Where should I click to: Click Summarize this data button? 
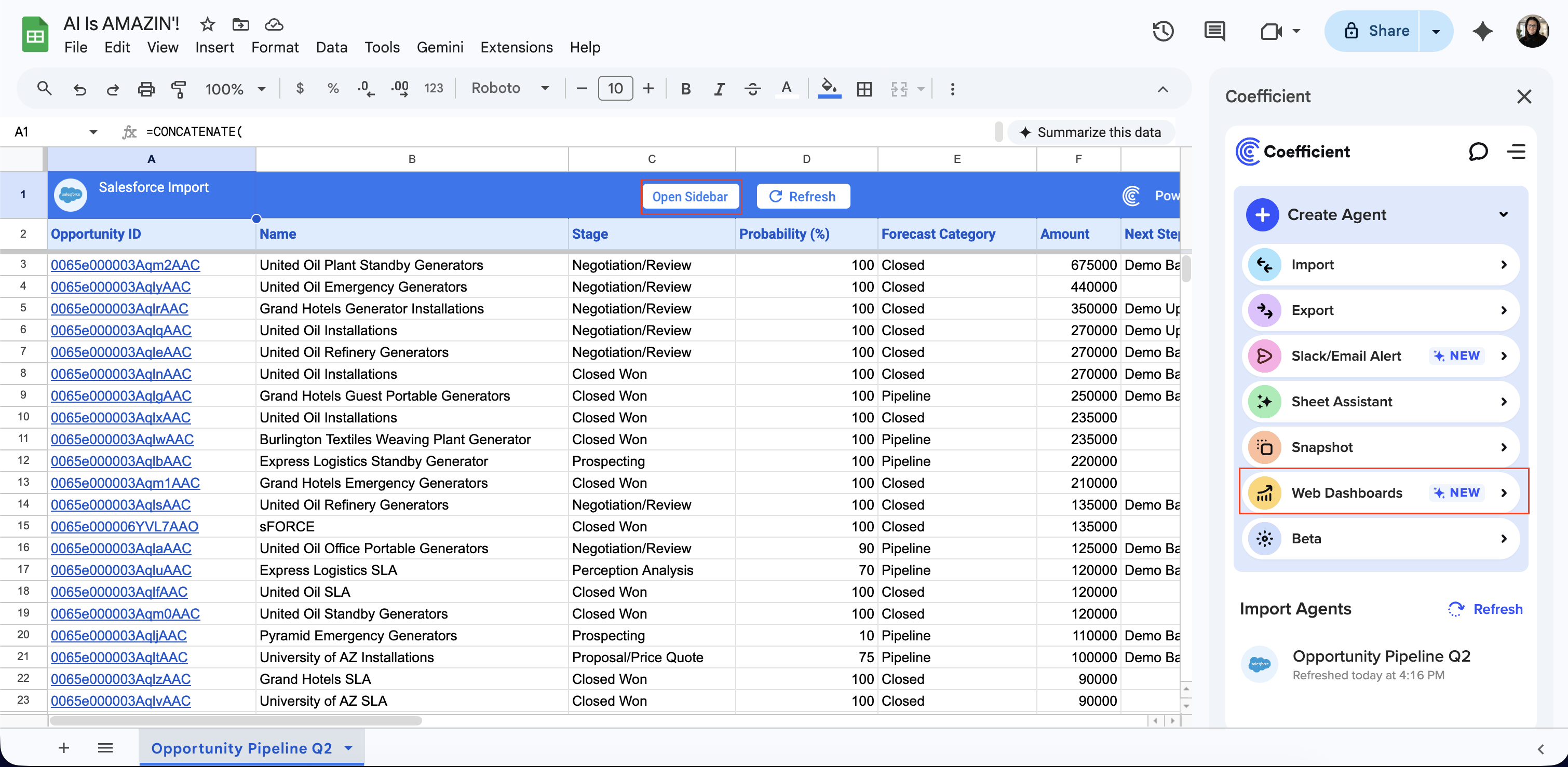pos(1090,132)
